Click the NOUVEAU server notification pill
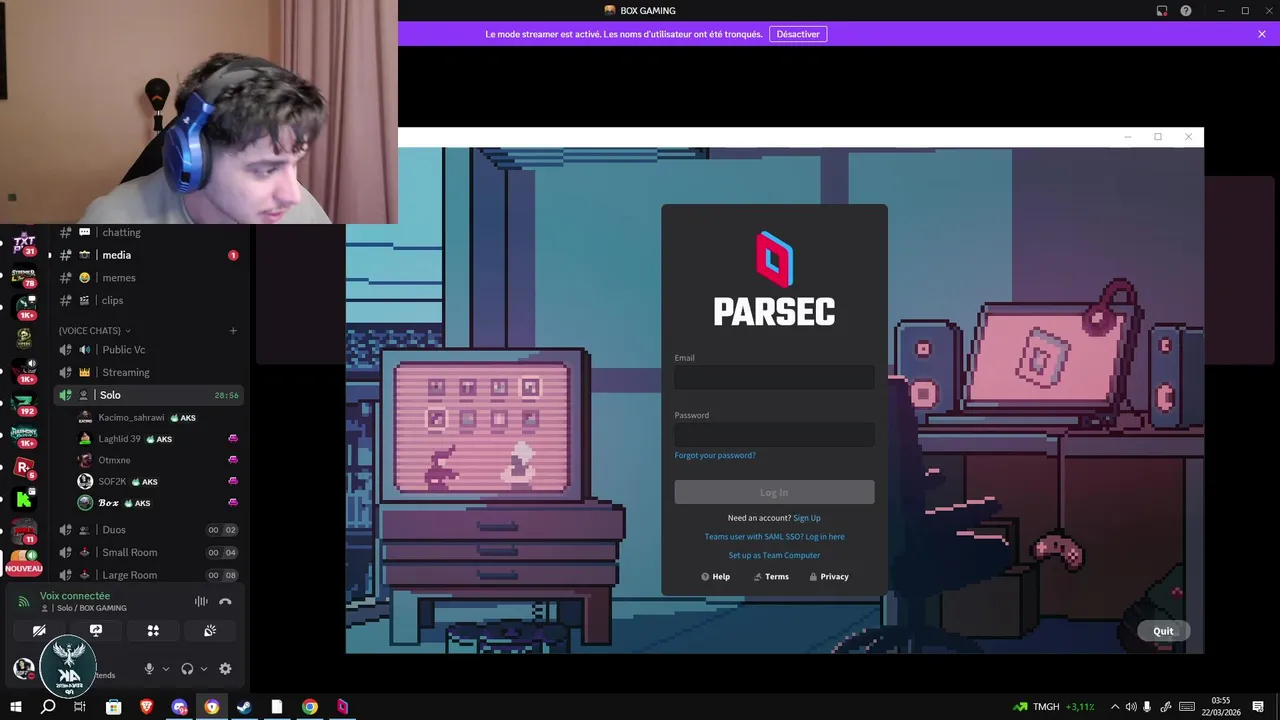Viewport: 1280px width, 720px height. coord(24,569)
